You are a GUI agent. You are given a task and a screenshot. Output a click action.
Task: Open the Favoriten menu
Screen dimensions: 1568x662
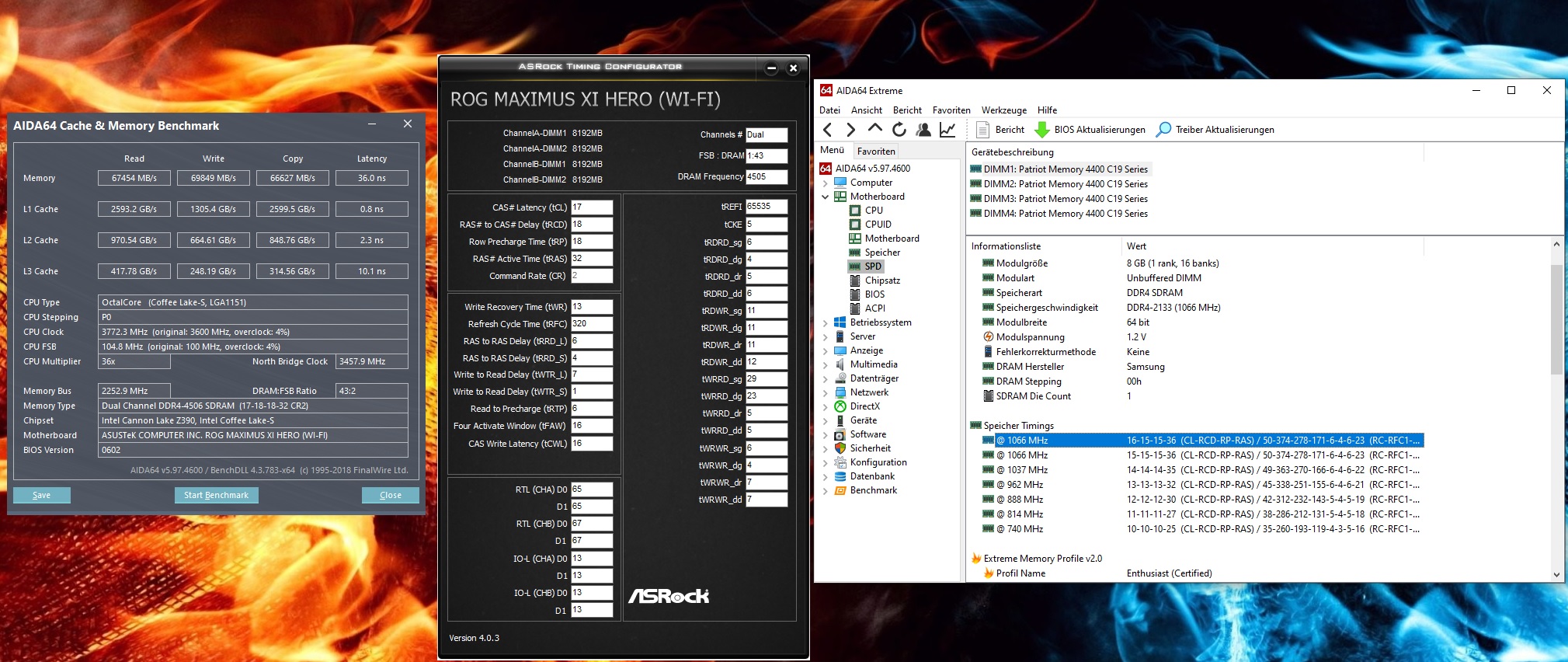coord(951,110)
